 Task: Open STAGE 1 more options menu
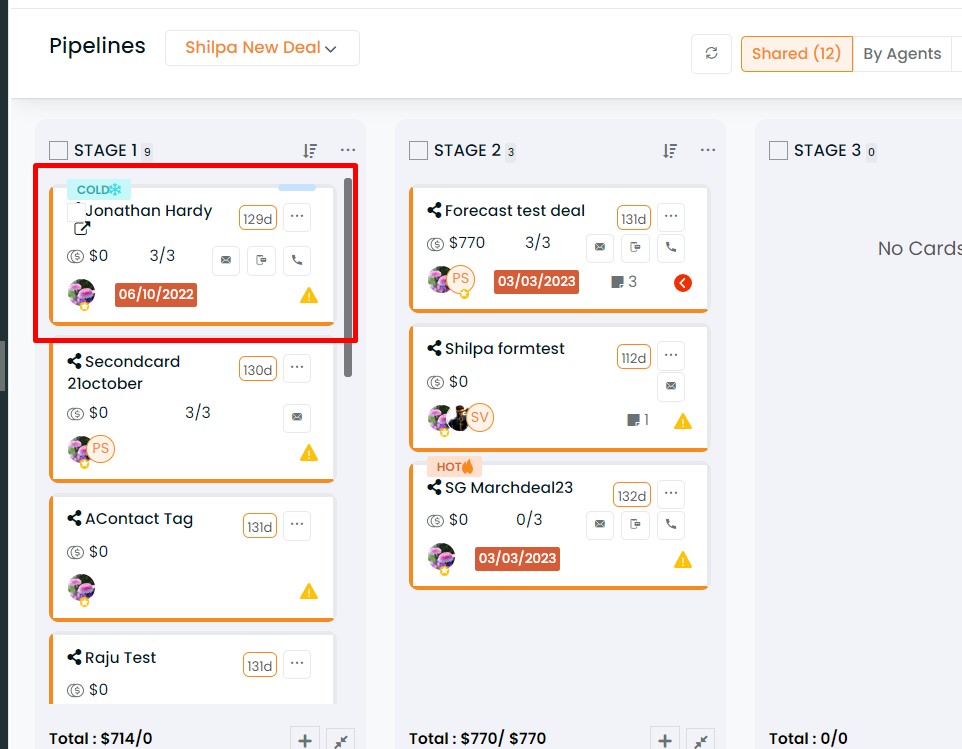click(x=348, y=150)
